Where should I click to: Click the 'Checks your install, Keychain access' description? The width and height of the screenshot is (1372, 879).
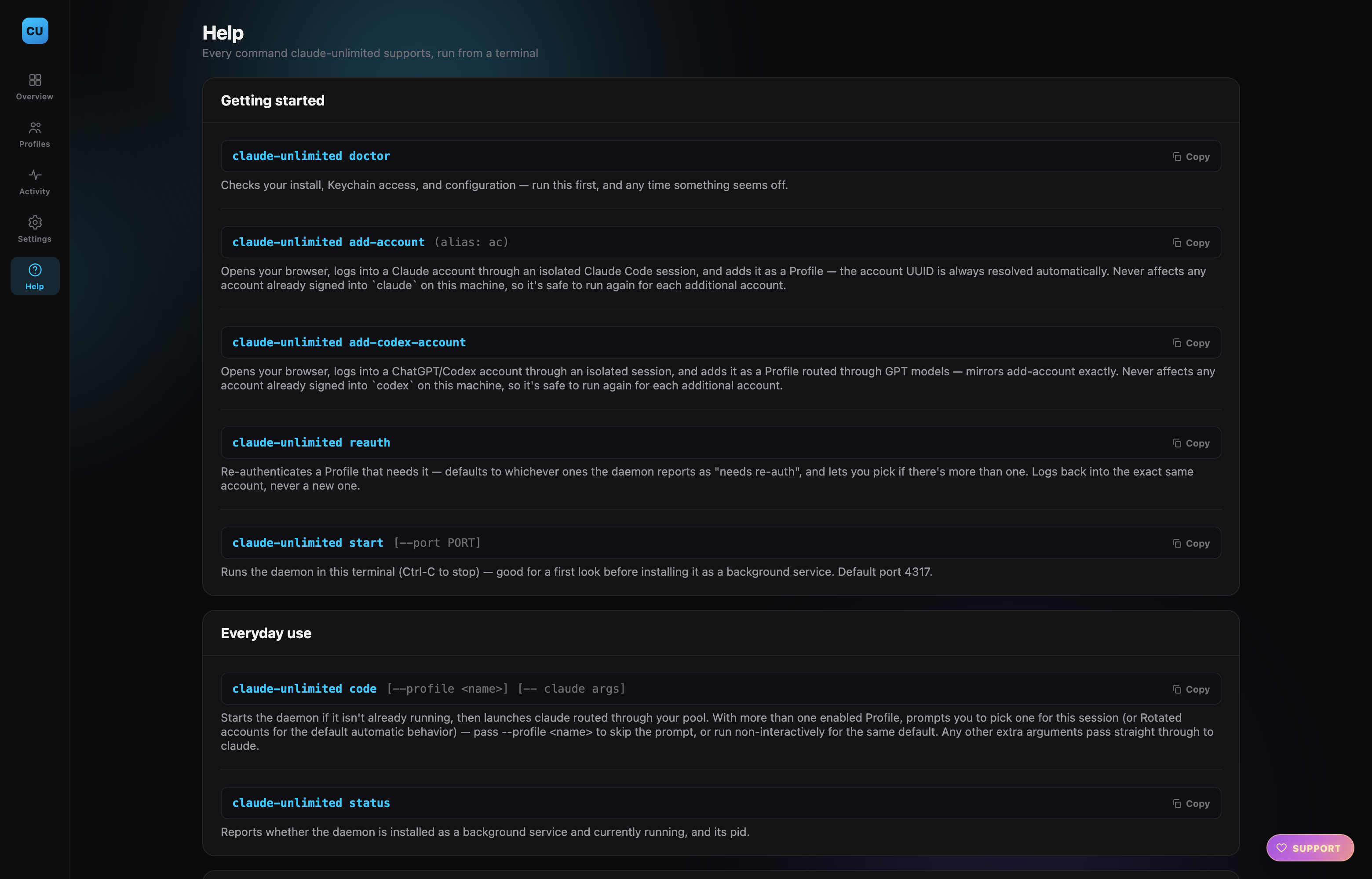[504, 185]
